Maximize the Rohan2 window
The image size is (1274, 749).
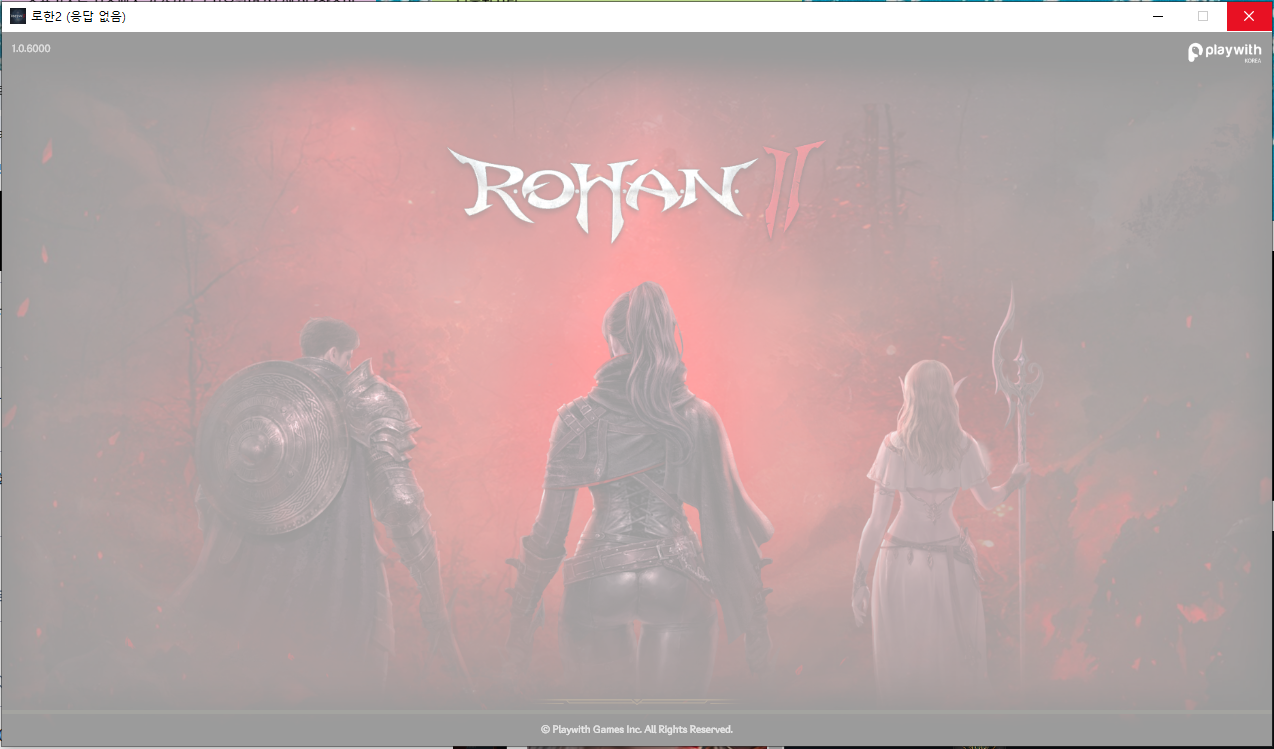pyautogui.click(x=1203, y=16)
